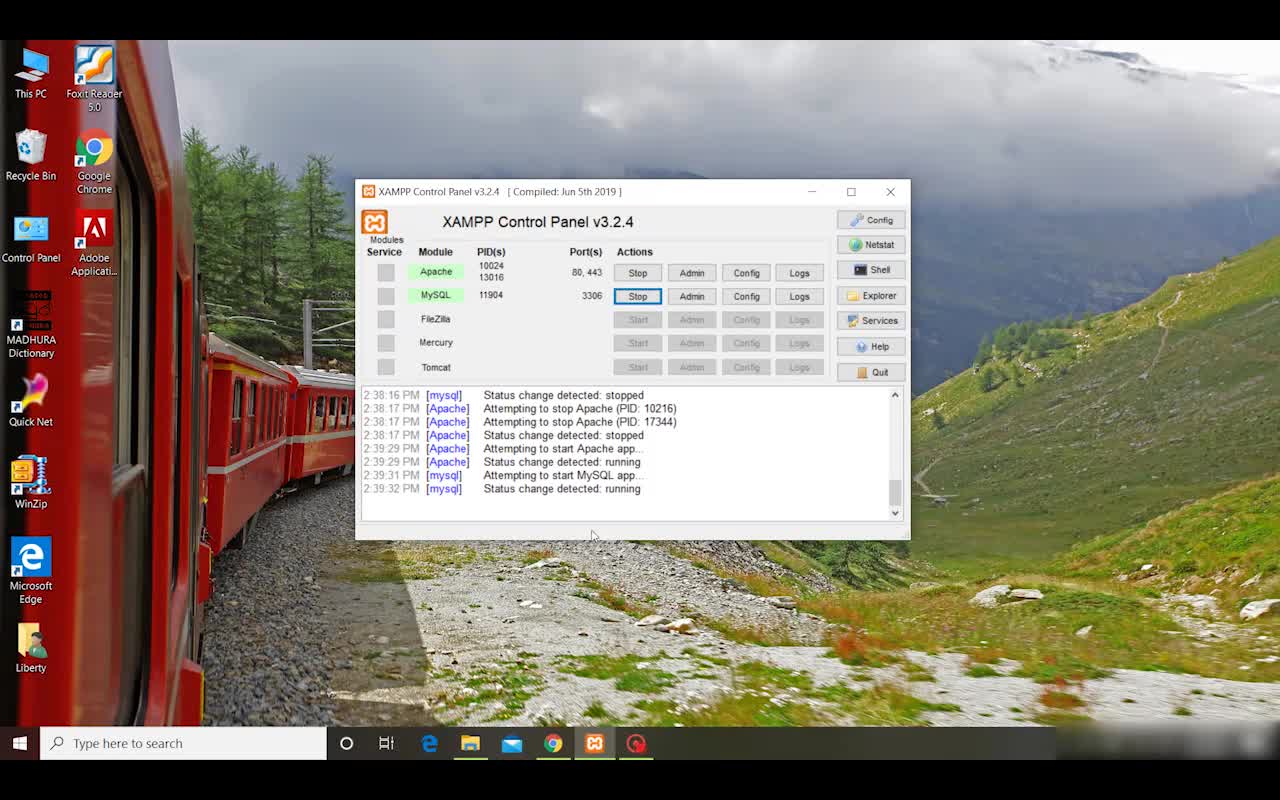
Task: Click the Tomcat module label
Action: (x=436, y=367)
